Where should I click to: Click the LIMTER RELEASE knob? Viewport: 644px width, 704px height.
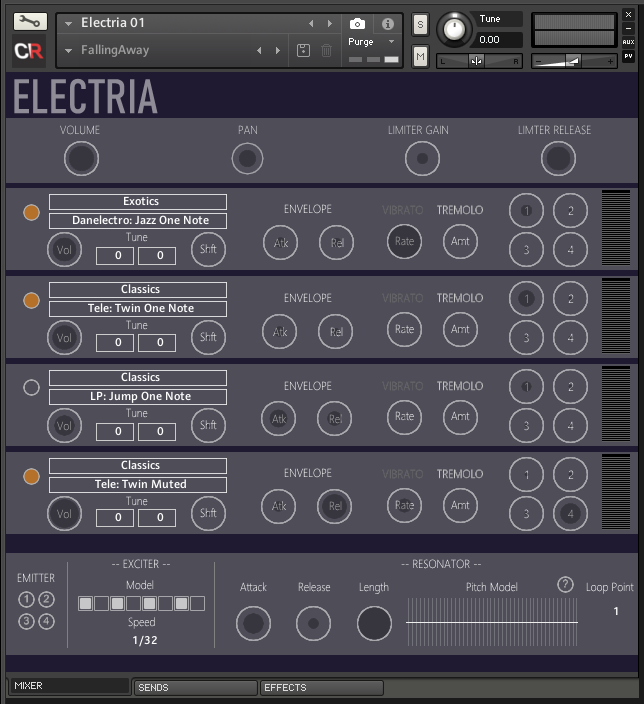click(558, 158)
